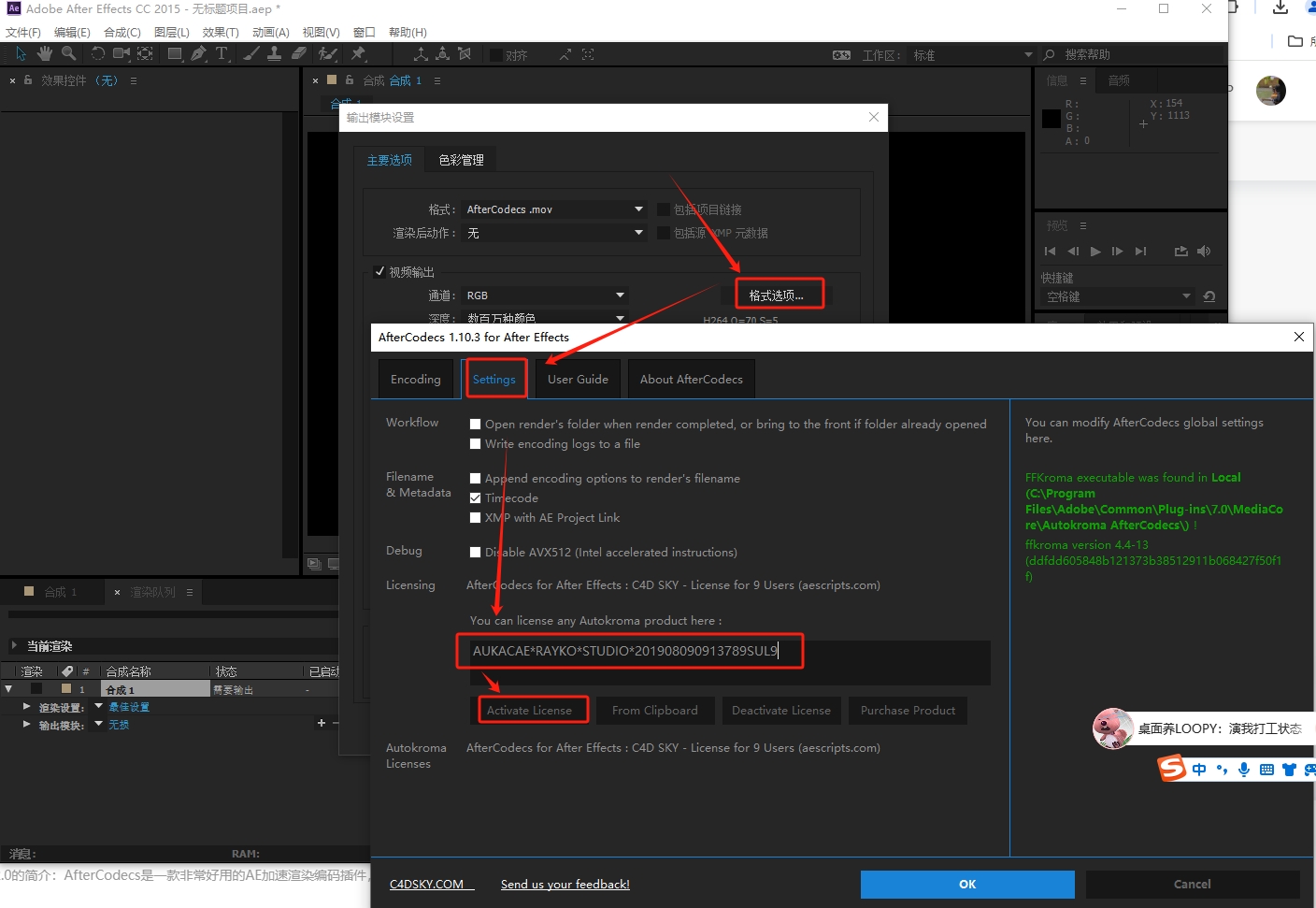Open the 空格键 shortcut dropdown

coord(1115,296)
